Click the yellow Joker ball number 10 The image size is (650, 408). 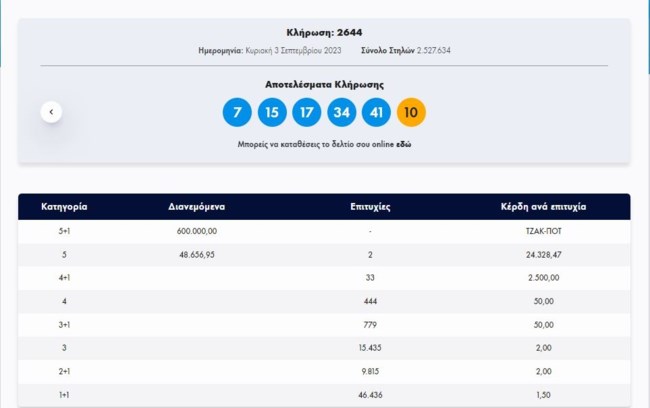tap(412, 112)
